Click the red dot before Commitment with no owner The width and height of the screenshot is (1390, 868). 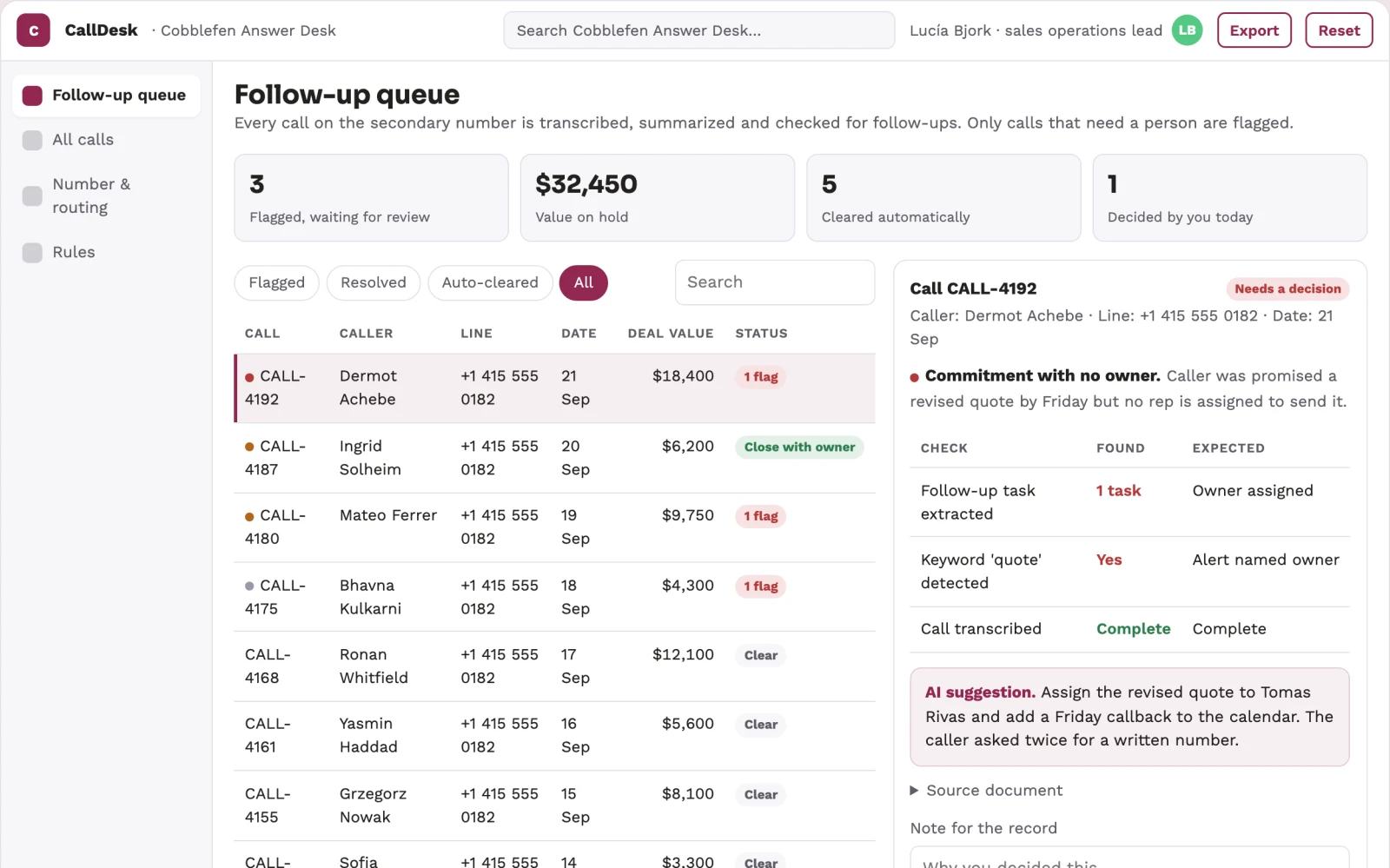pos(914,377)
